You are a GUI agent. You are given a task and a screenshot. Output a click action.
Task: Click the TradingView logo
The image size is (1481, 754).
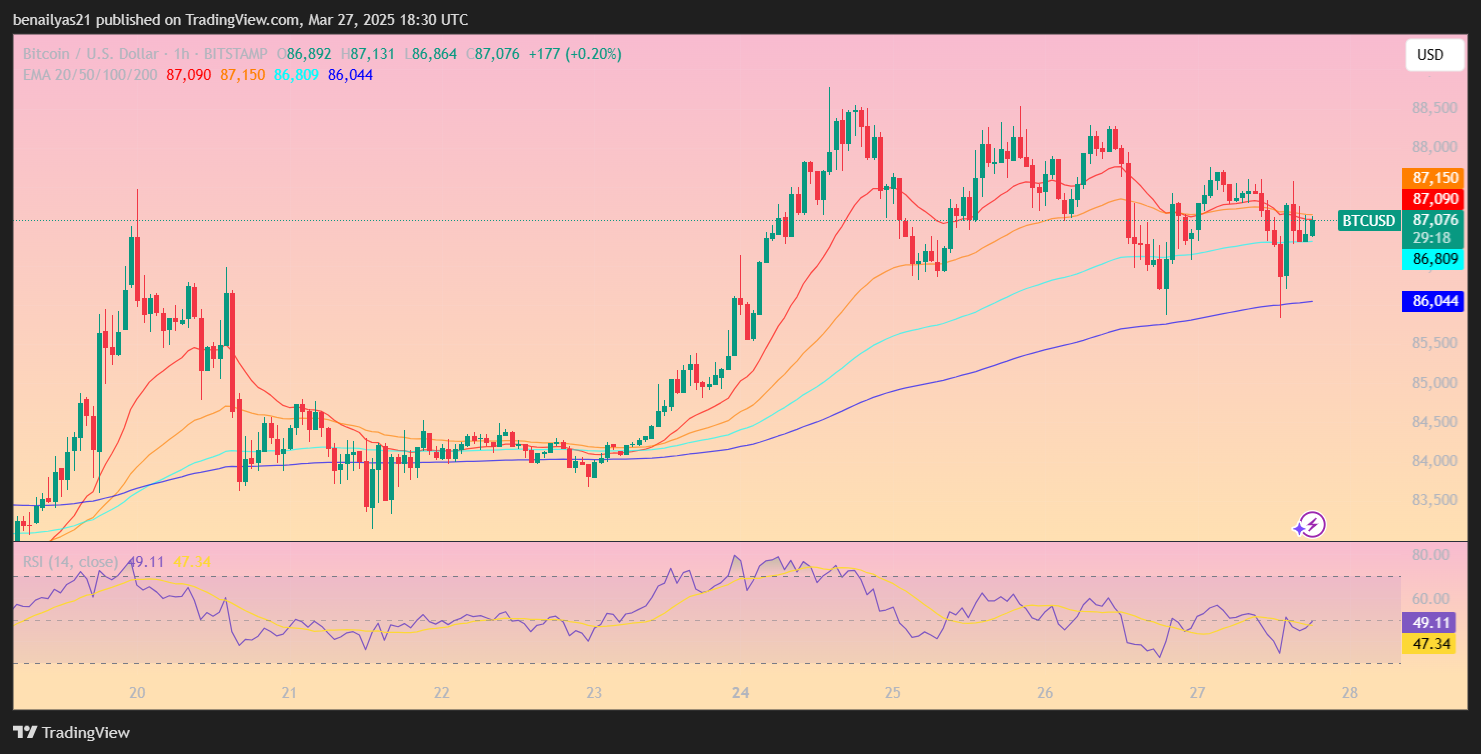click(71, 732)
